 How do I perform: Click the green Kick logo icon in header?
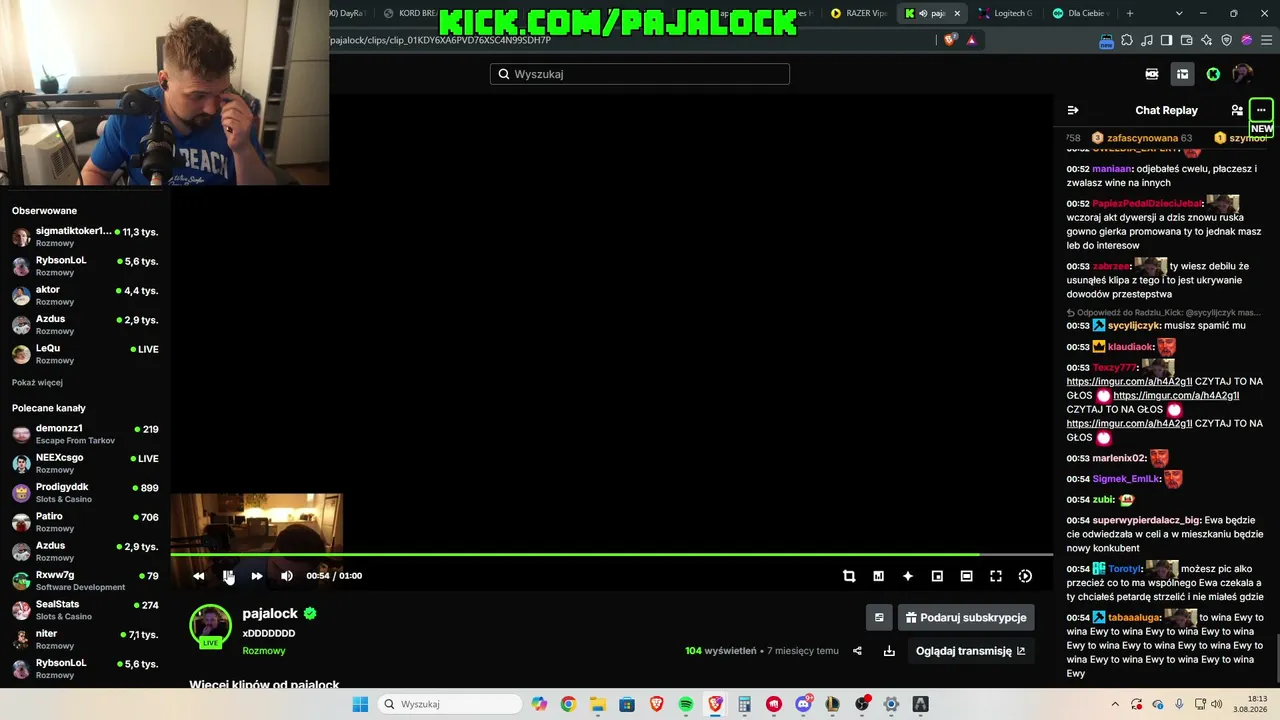tap(1213, 74)
